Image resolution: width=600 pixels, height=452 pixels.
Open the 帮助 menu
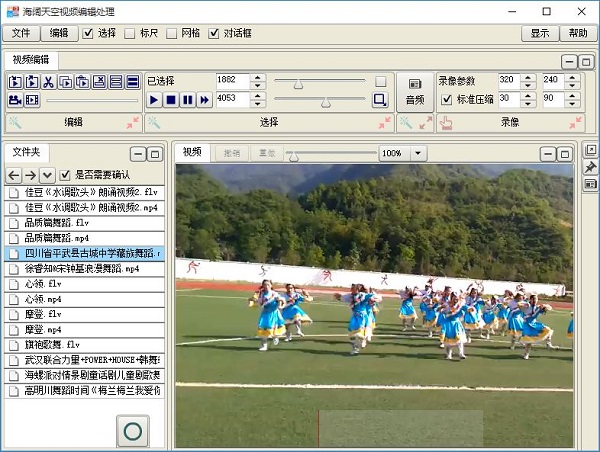click(x=578, y=33)
